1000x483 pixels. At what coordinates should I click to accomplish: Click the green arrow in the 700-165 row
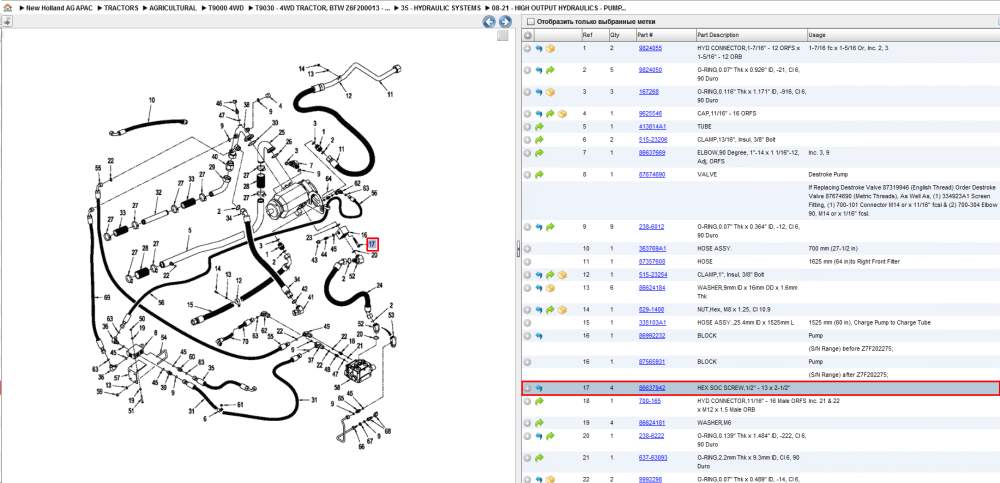539,401
